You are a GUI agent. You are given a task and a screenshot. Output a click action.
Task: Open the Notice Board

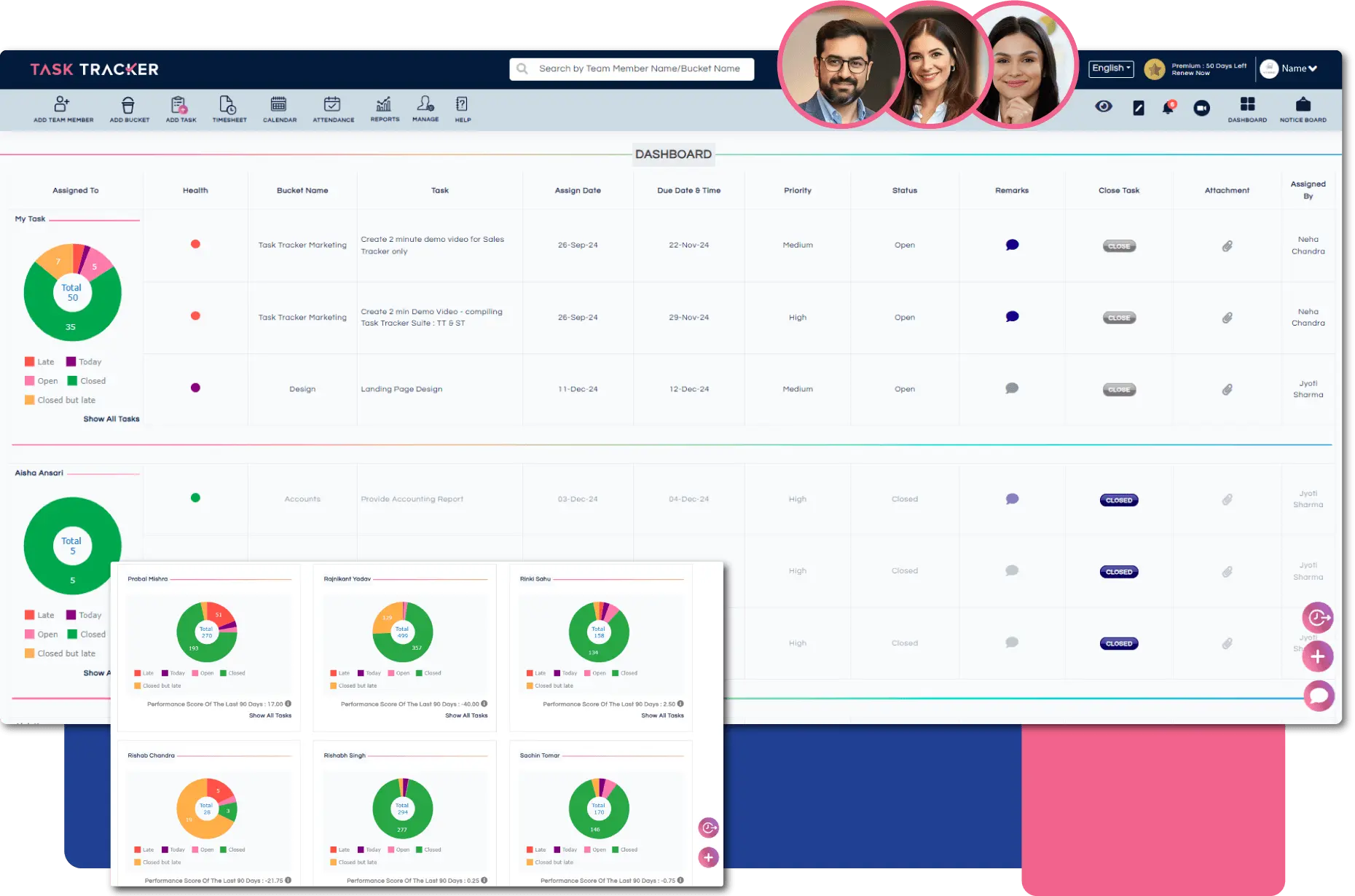(1303, 109)
